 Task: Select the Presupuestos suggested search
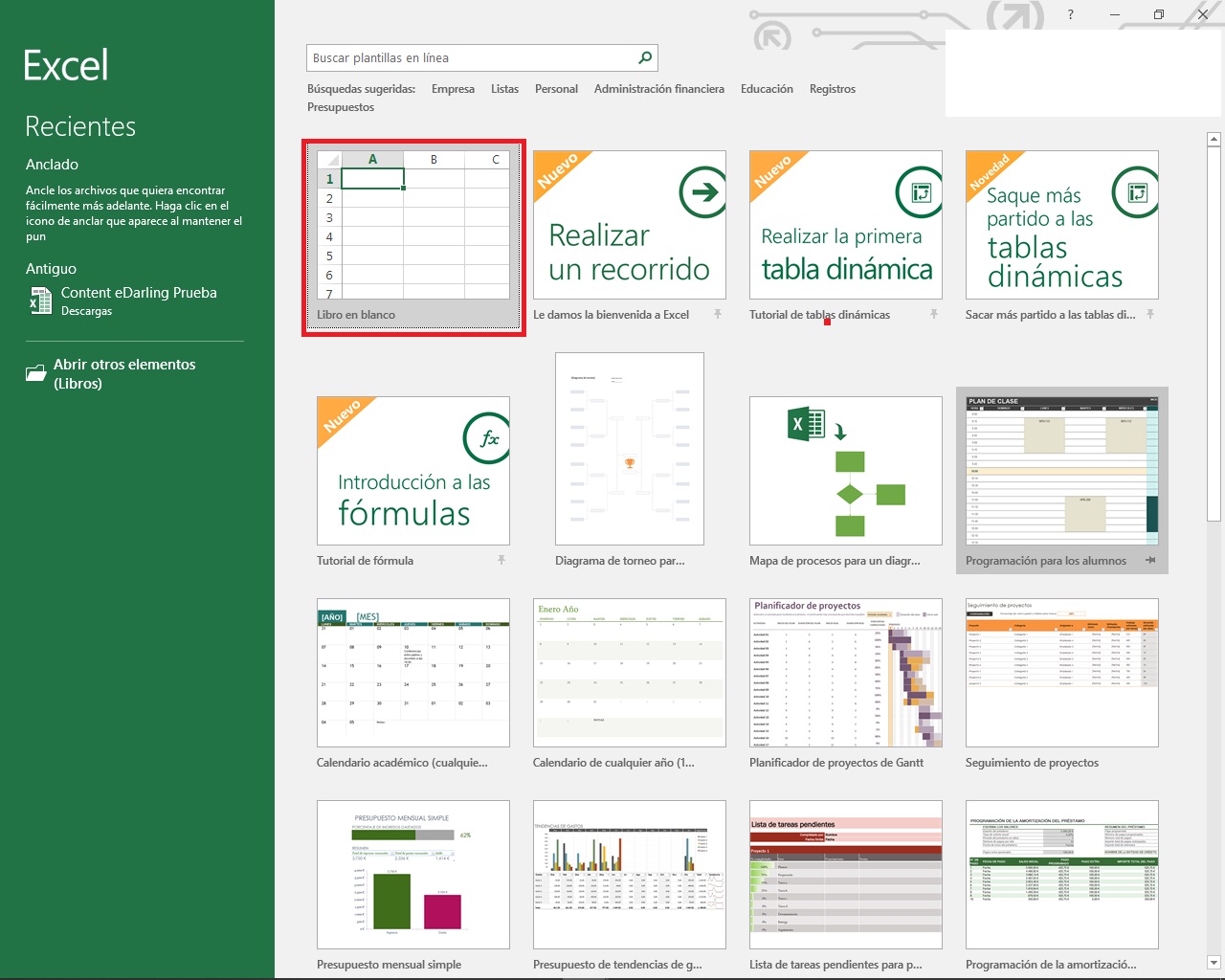pos(341,107)
